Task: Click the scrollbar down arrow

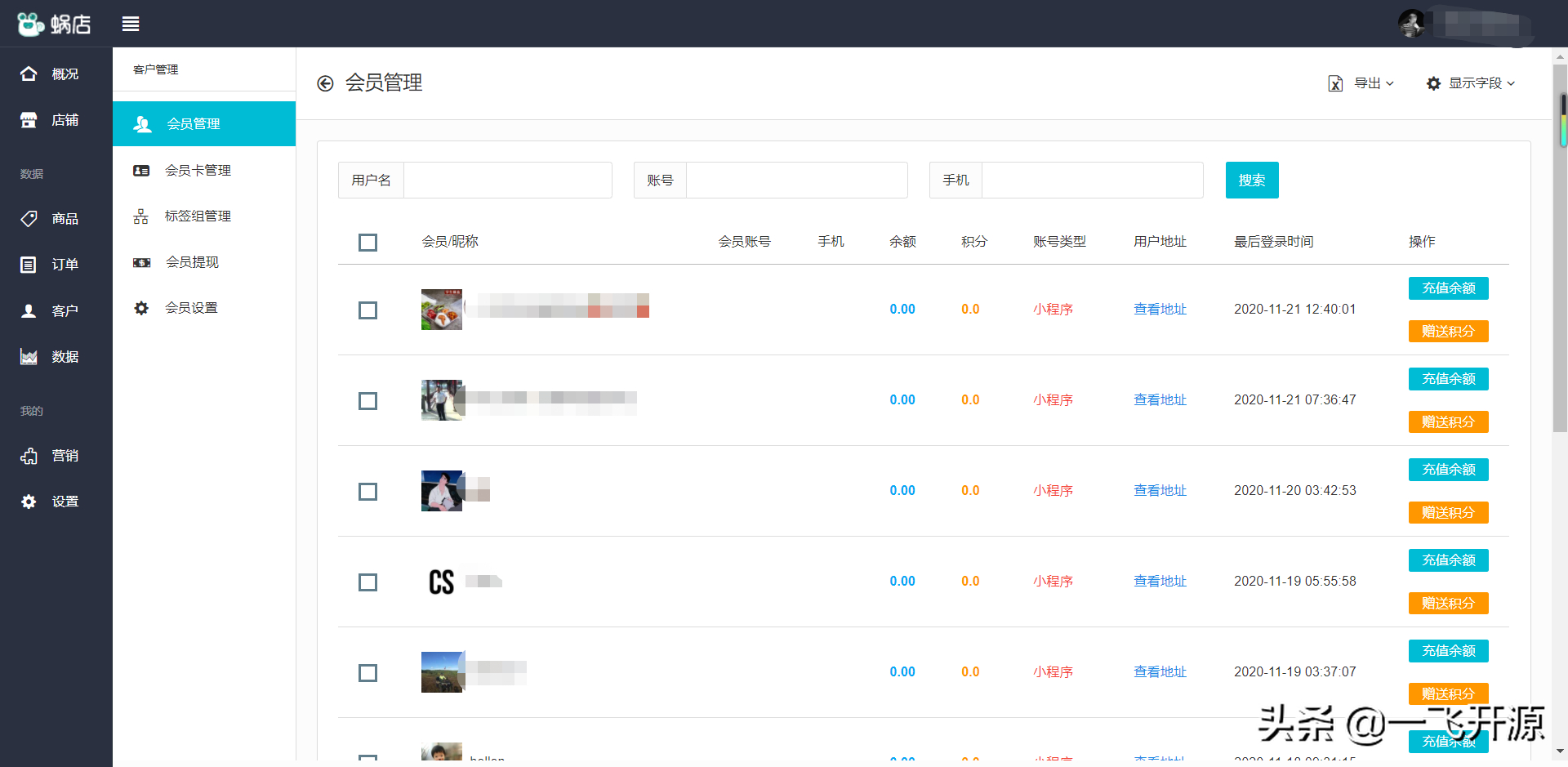Action: point(1560,751)
